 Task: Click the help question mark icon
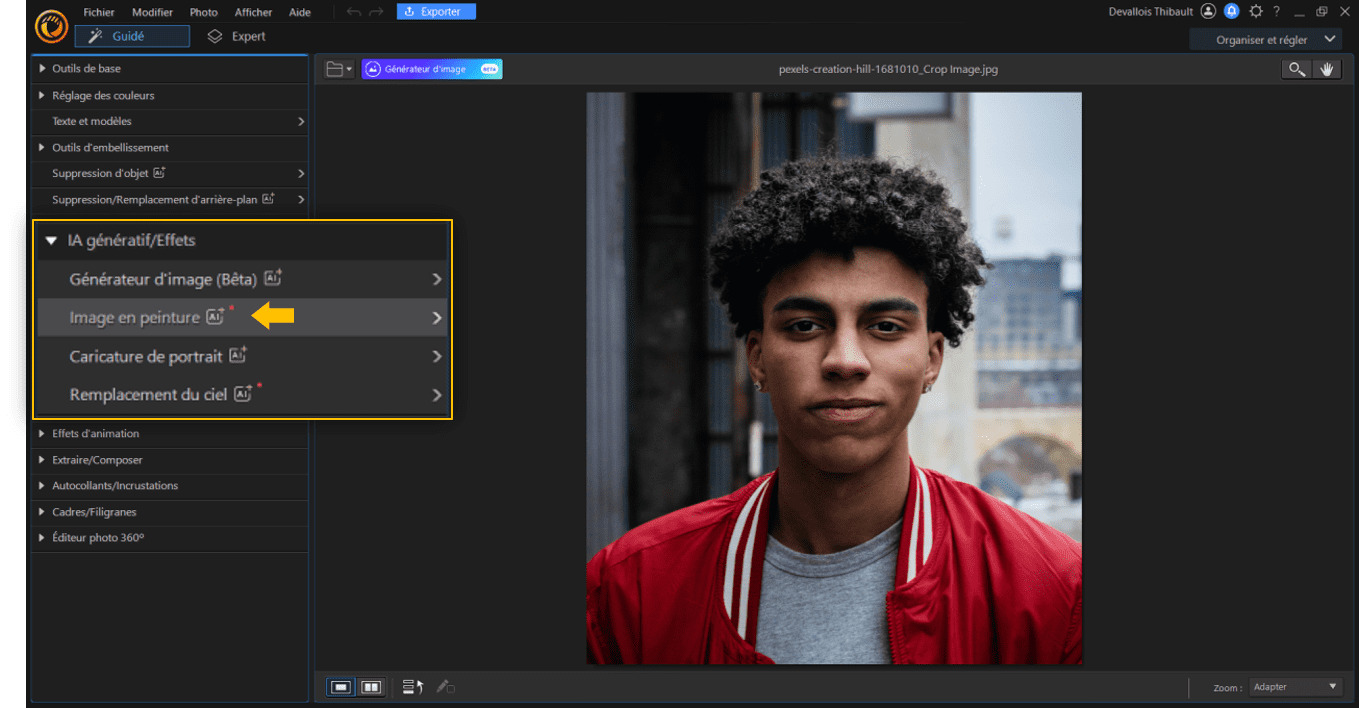1277,12
